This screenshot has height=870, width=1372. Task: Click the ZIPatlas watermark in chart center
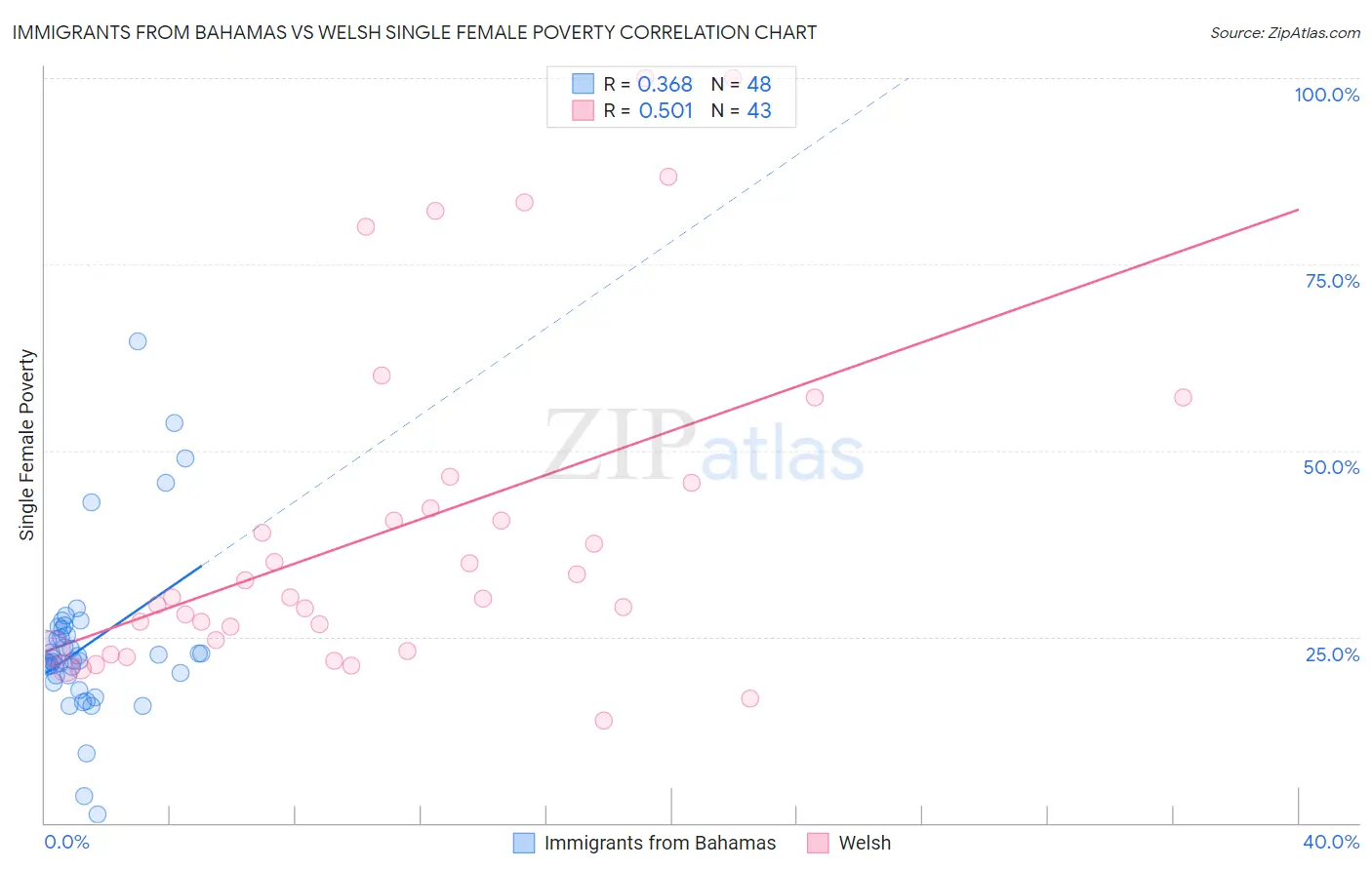pos(703,447)
